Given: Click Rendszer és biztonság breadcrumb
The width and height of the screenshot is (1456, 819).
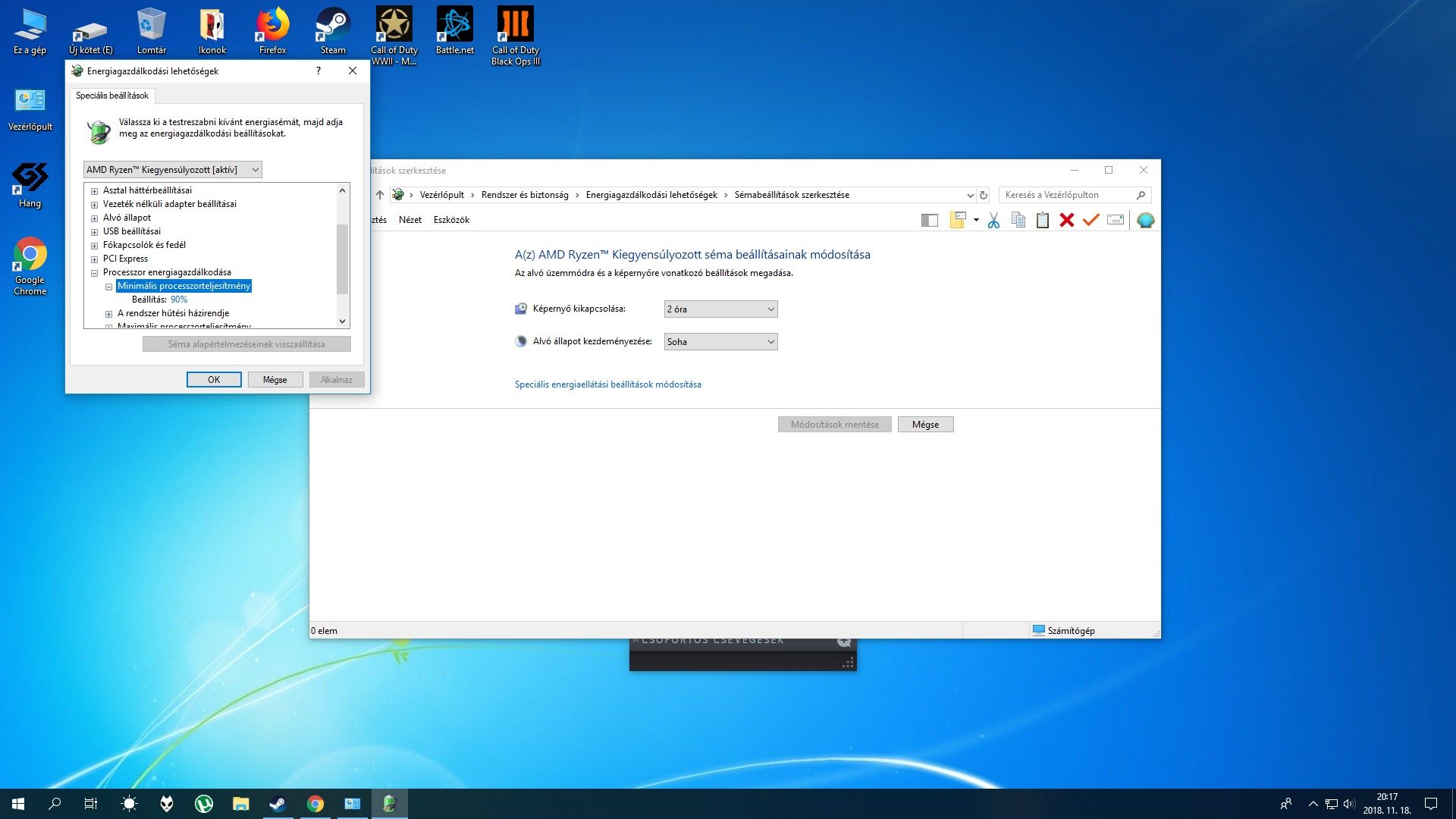Looking at the screenshot, I should [x=525, y=195].
